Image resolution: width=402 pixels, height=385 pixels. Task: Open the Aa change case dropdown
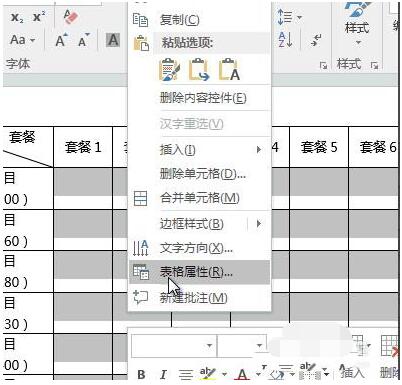(22, 40)
